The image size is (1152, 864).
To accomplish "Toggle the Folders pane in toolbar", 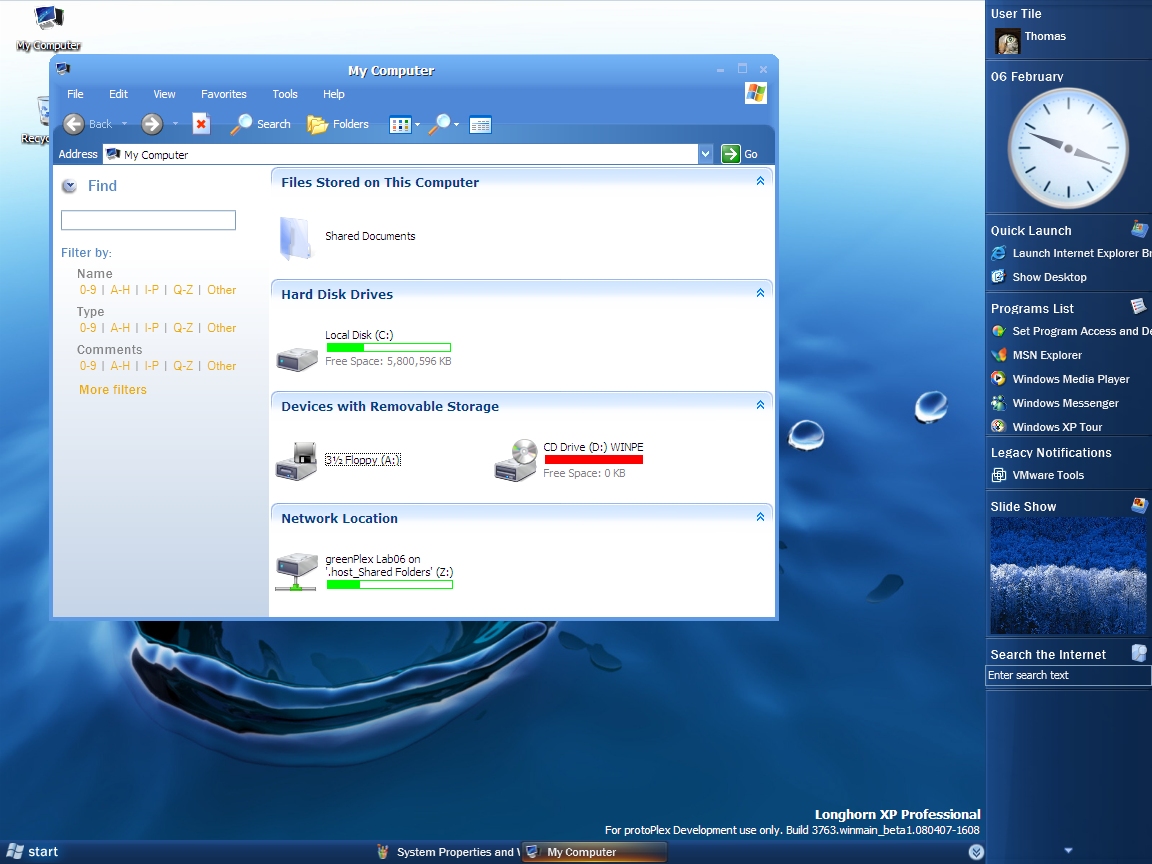I will [338, 124].
